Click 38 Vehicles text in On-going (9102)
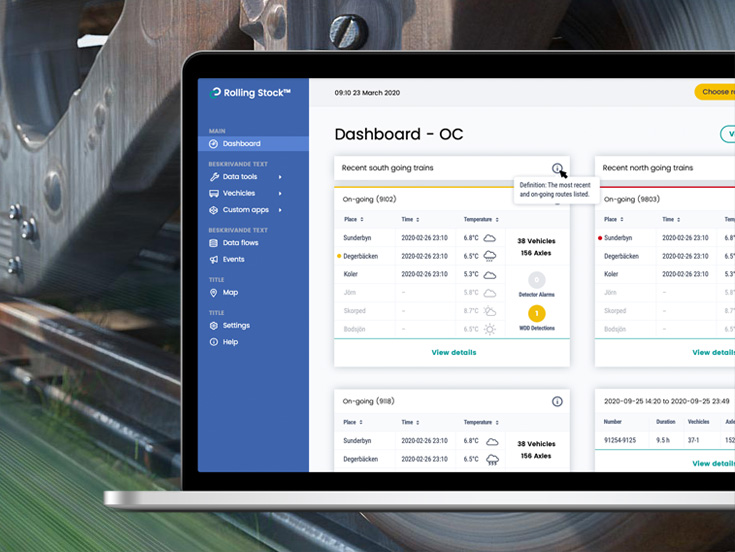The height and width of the screenshot is (552, 735). click(536, 241)
